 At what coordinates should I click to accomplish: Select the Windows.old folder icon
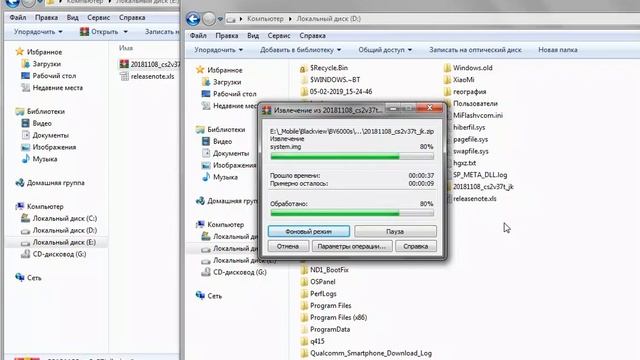pos(447,68)
